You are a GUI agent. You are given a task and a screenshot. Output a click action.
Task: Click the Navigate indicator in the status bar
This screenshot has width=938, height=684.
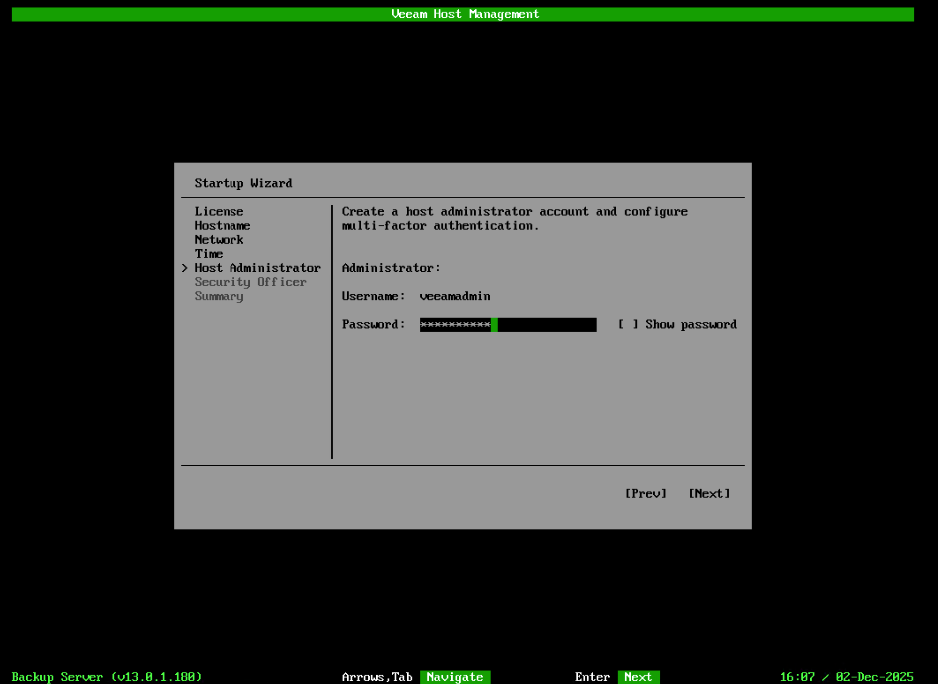pyautogui.click(x=455, y=676)
